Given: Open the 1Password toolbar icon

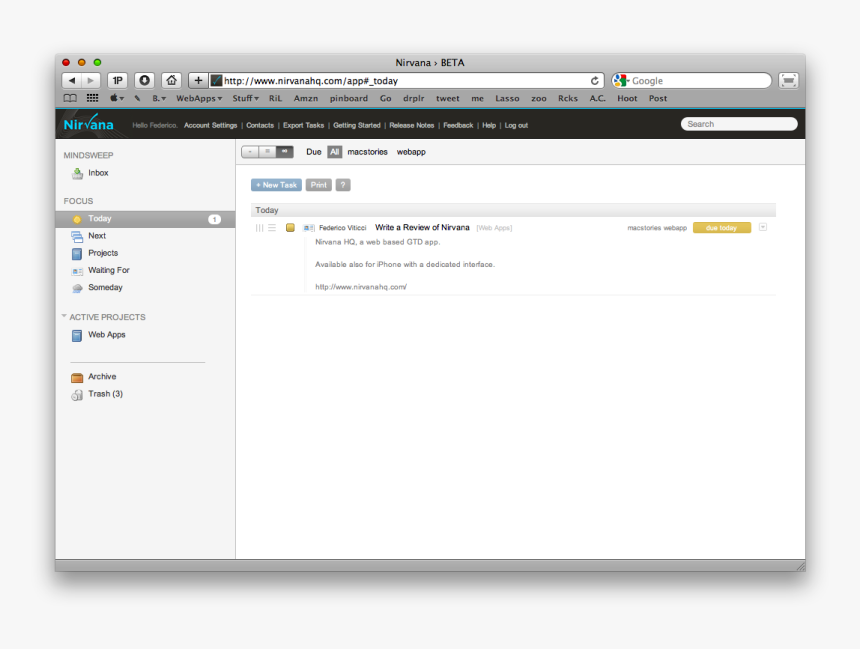Looking at the screenshot, I should click(118, 80).
